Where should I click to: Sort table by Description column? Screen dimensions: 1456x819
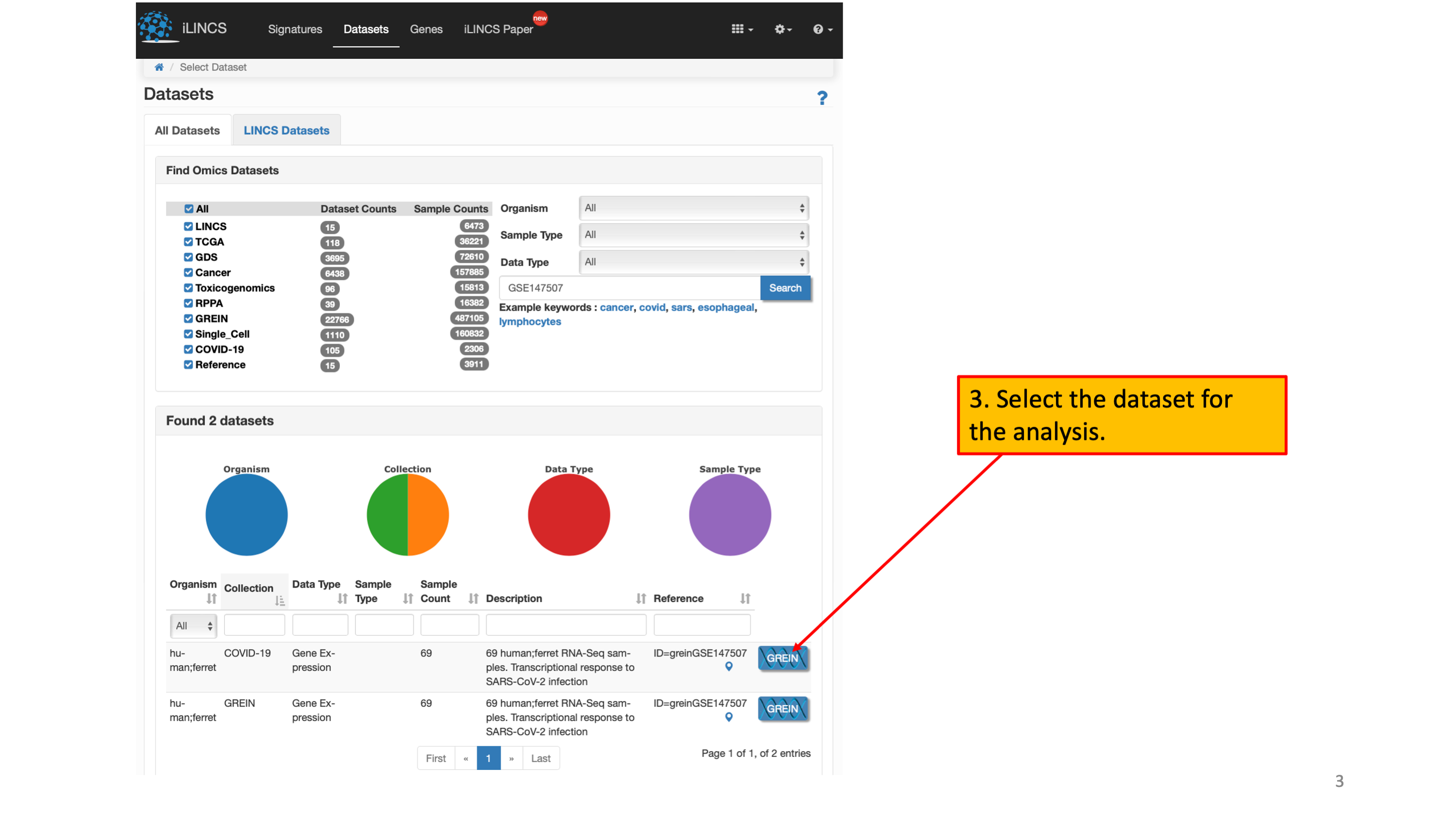[x=640, y=598]
